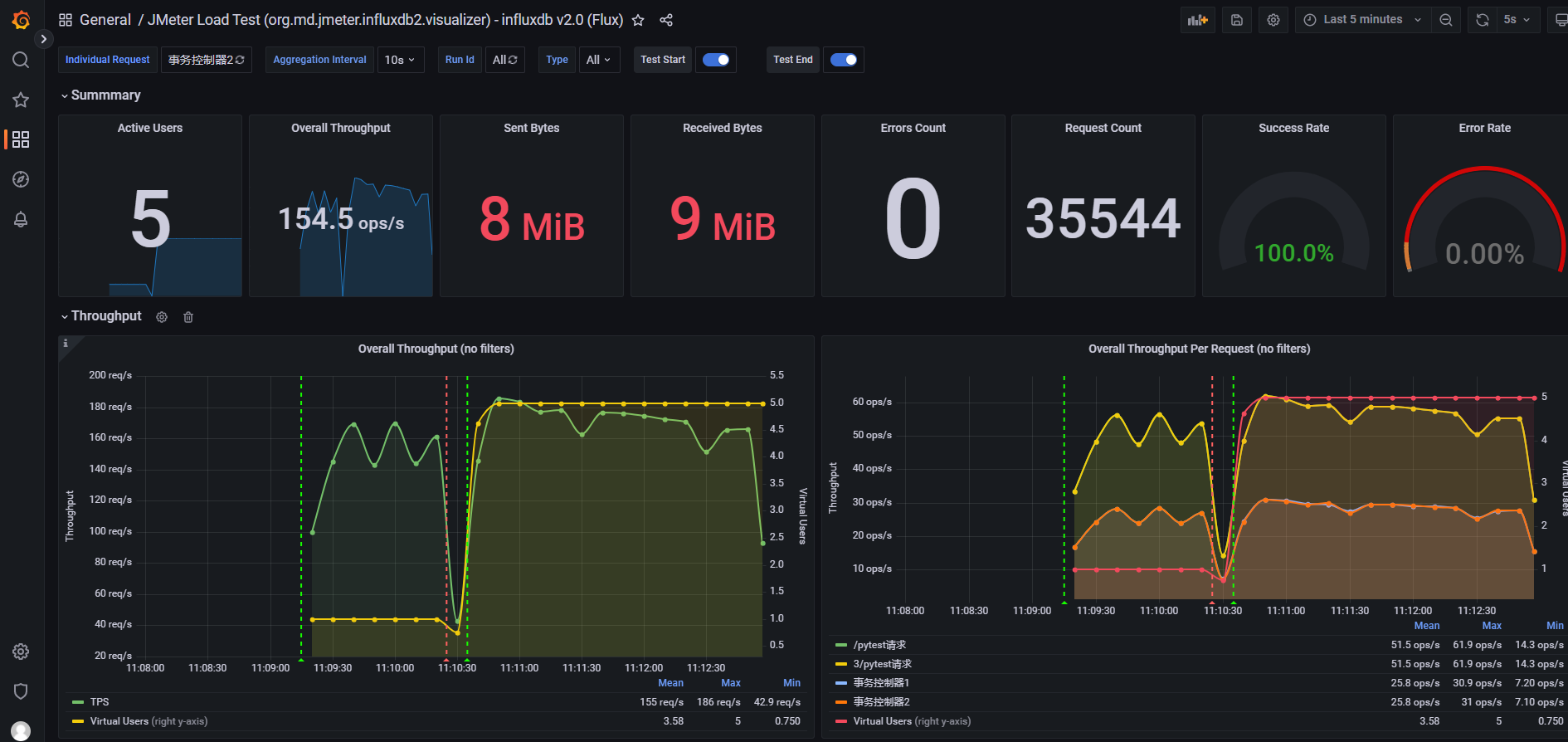Collapse the Summmary row

[x=100, y=95]
